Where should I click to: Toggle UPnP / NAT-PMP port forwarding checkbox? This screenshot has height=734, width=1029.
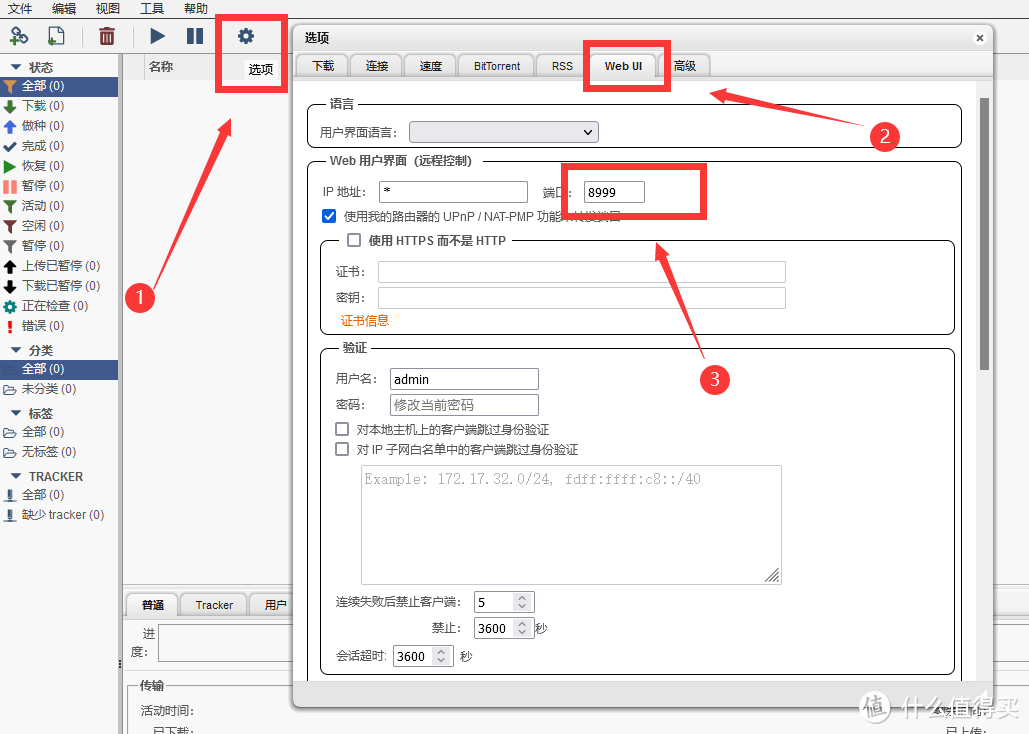pos(329,216)
